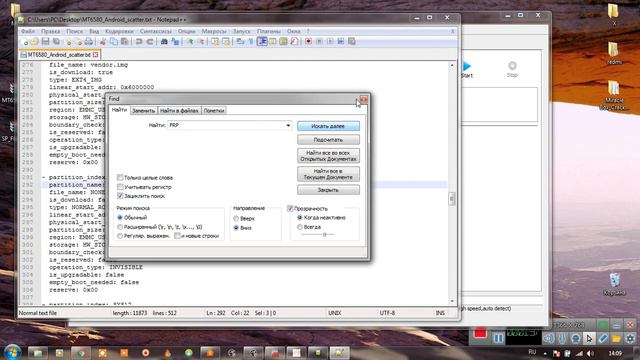Open the 'Найти' search history dropdown arrow
The width and height of the screenshot is (640, 360).
(x=288, y=125)
